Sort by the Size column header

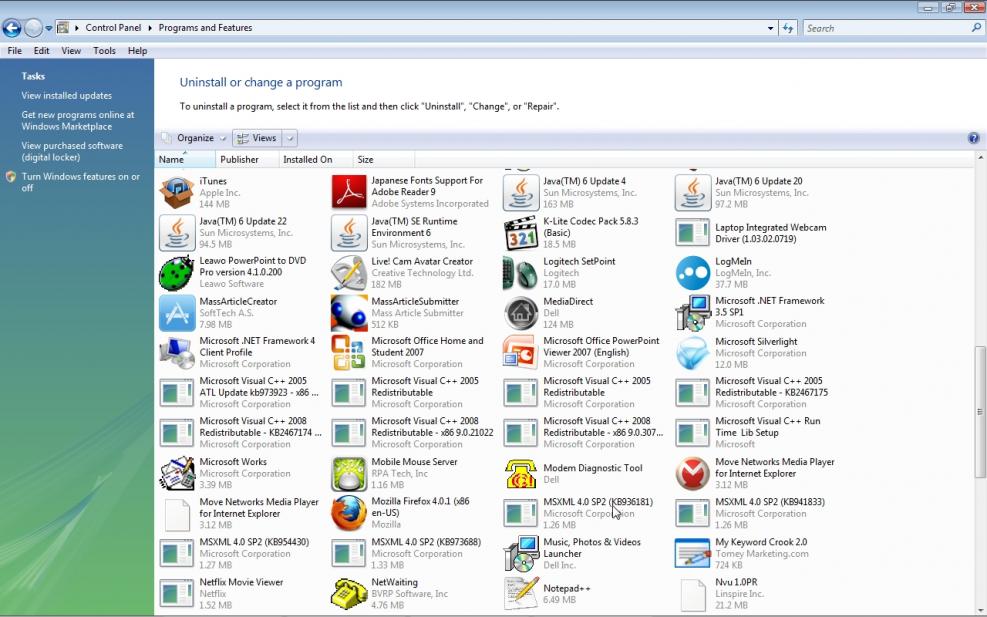383,159
